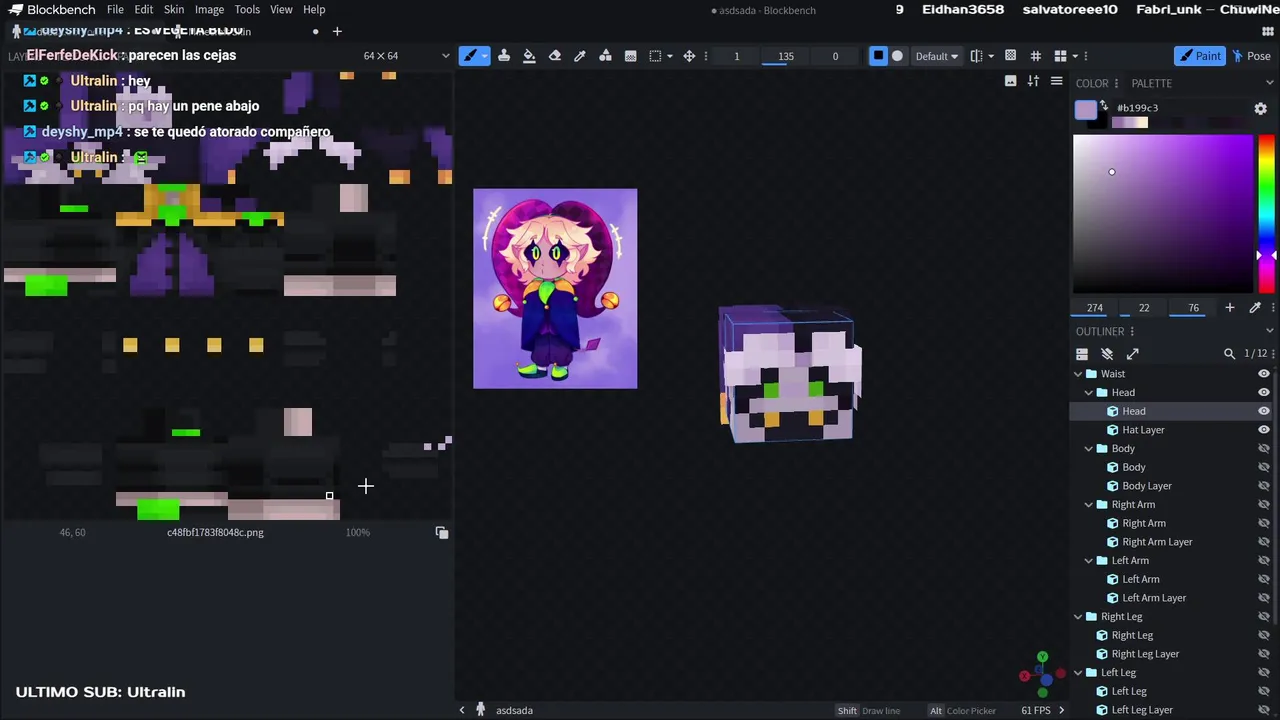Open outliner search magnifier
Viewport: 1280px width, 720px height.
(x=1229, y=354)
